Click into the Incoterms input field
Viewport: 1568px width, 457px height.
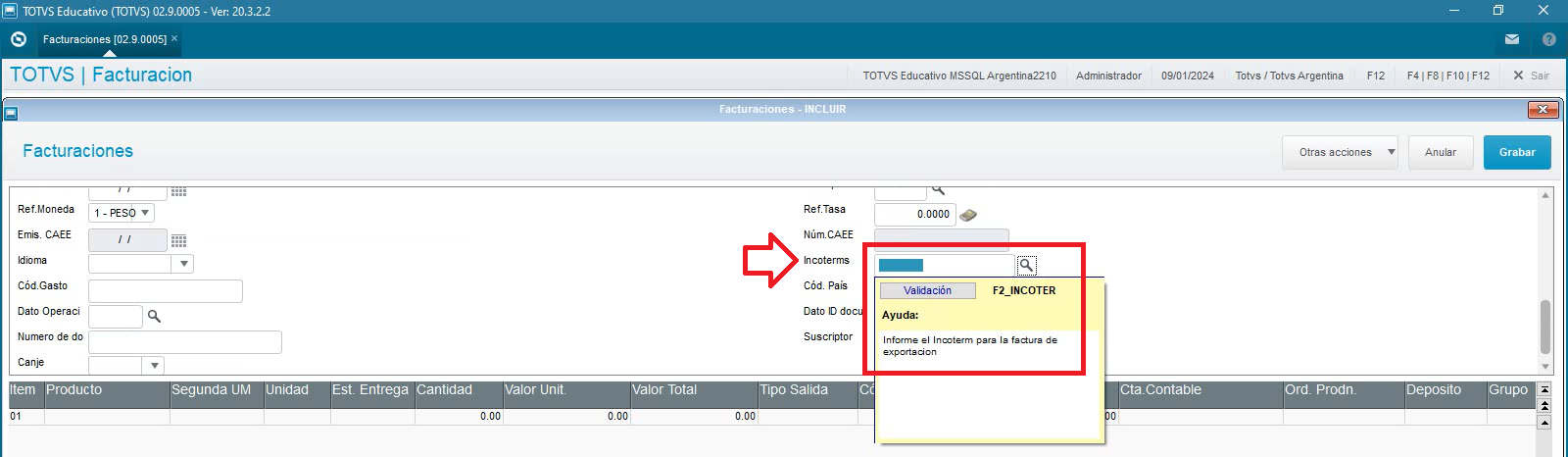coord(944,265)
